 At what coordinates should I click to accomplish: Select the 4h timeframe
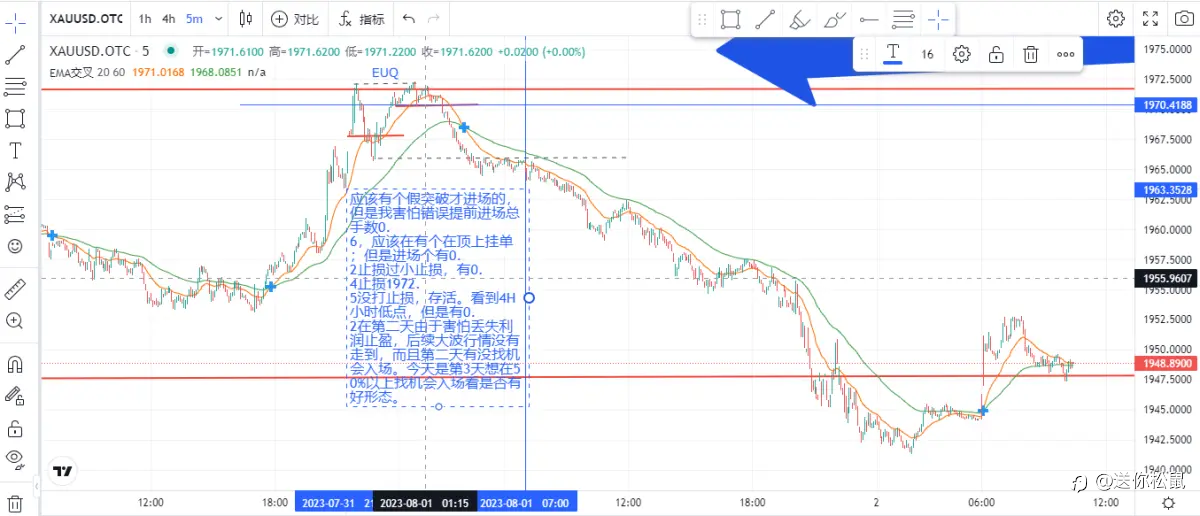click(169, 19)
